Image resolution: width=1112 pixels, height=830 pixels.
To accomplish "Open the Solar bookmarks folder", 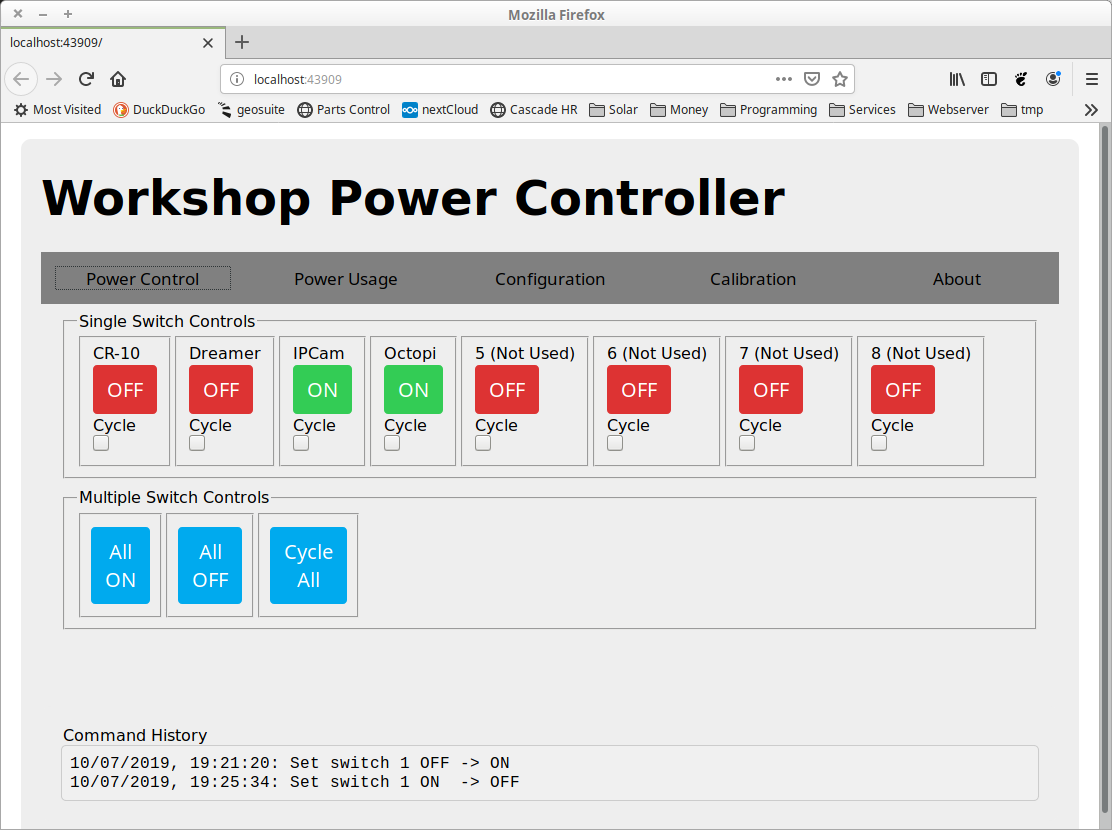I will (613, 110).
